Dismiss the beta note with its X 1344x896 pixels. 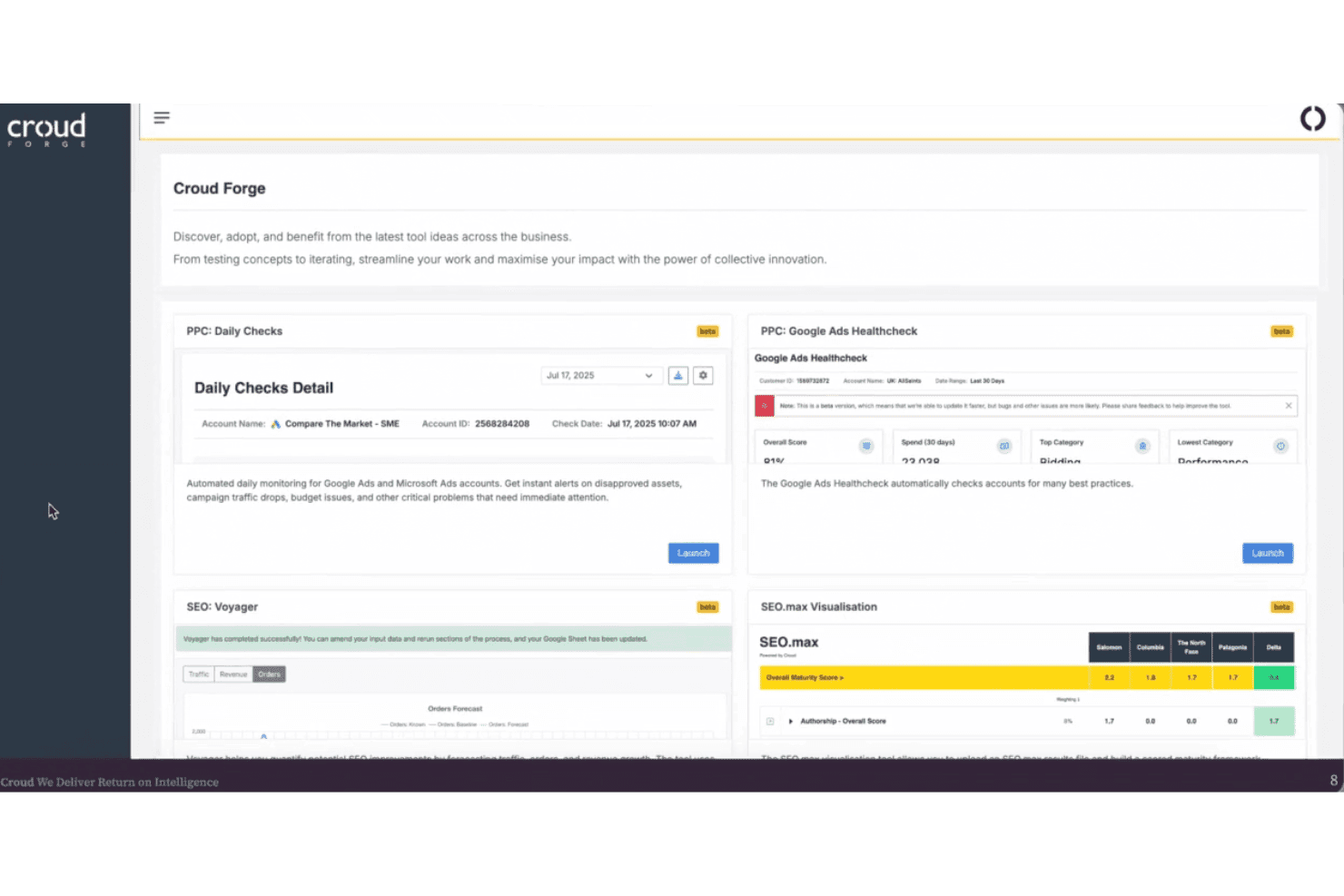click(1289, 406)
